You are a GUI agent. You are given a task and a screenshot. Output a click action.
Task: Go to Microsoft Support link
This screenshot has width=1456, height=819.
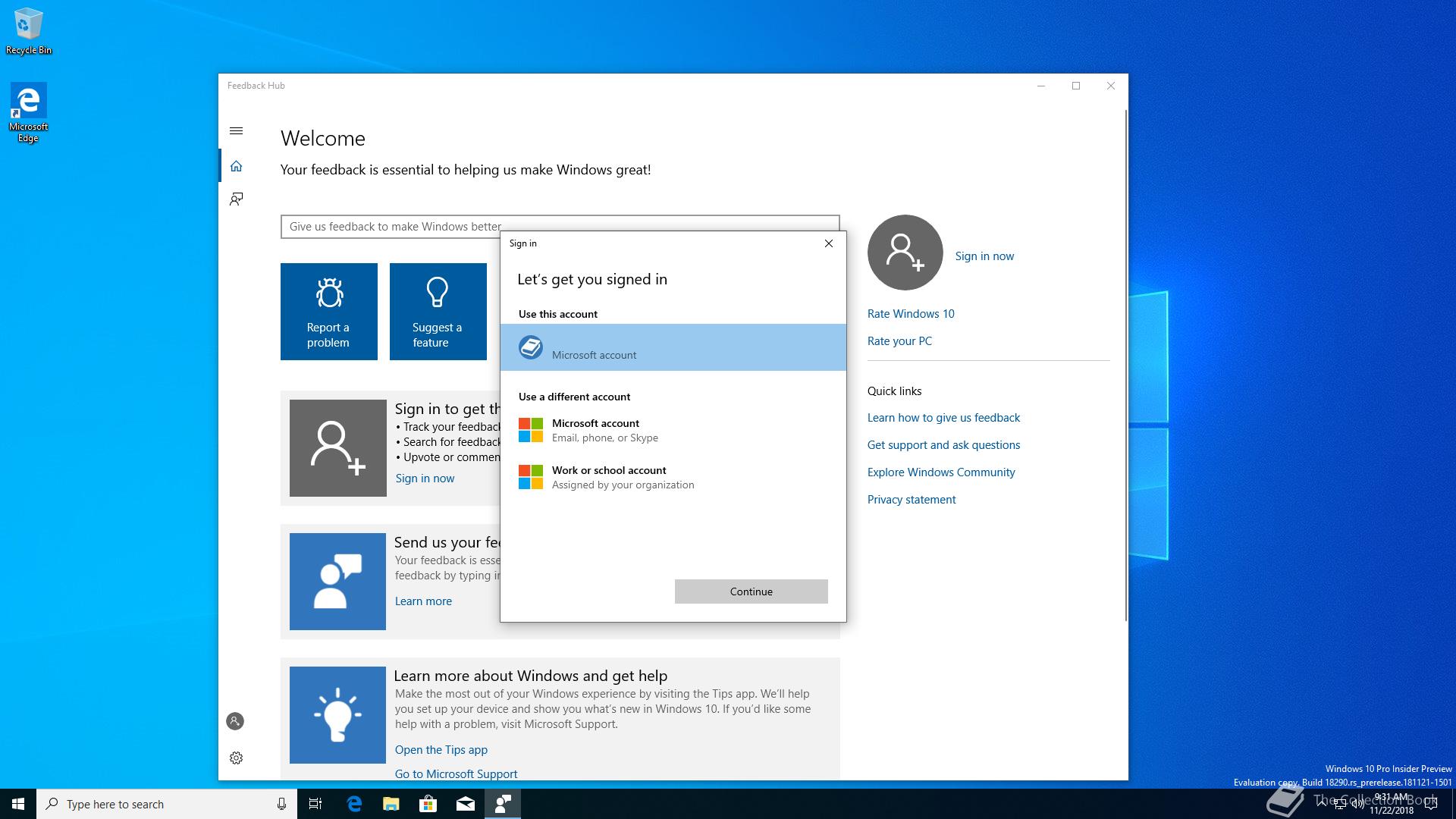pos(456,773)
